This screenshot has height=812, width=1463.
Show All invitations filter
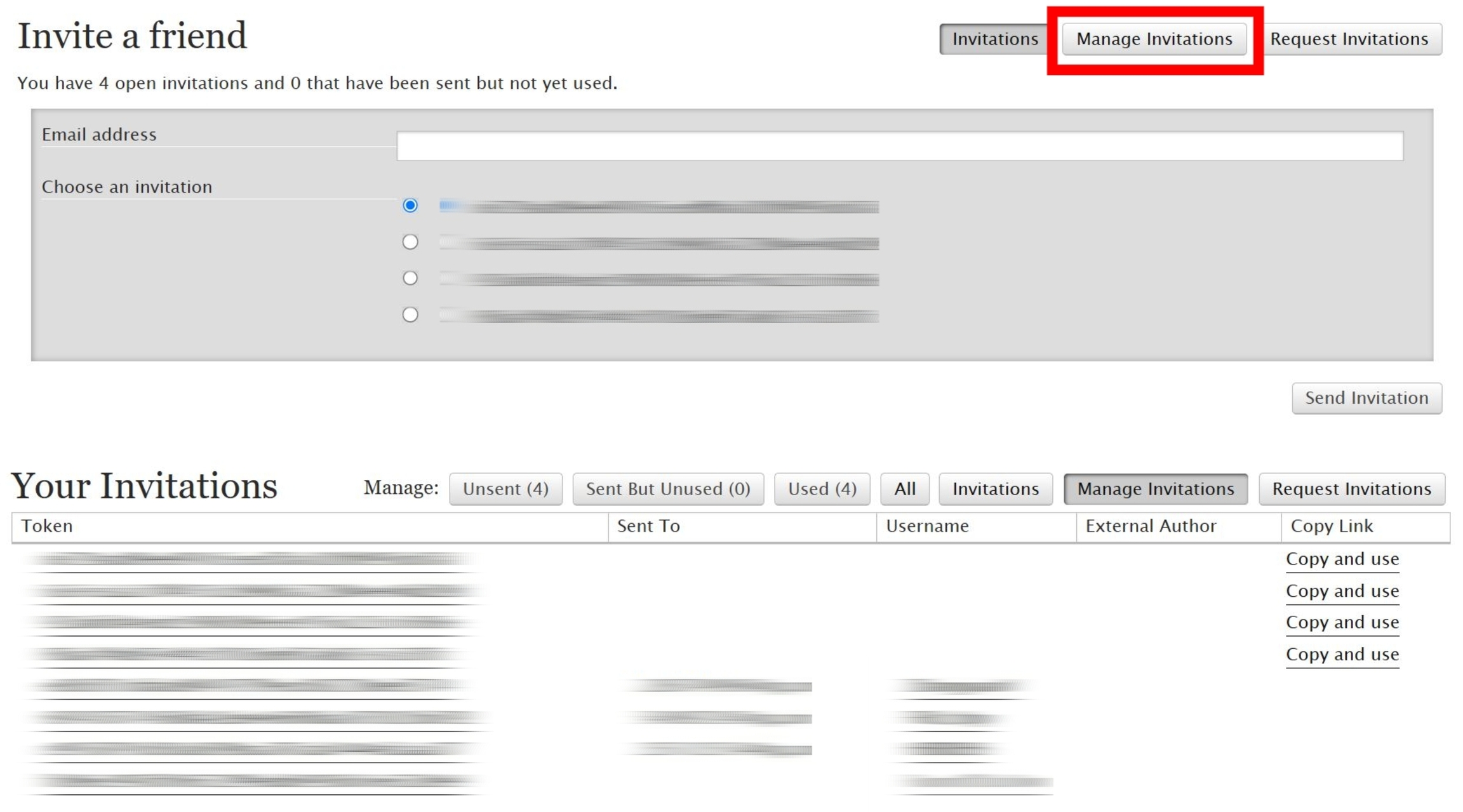point(904,489)
